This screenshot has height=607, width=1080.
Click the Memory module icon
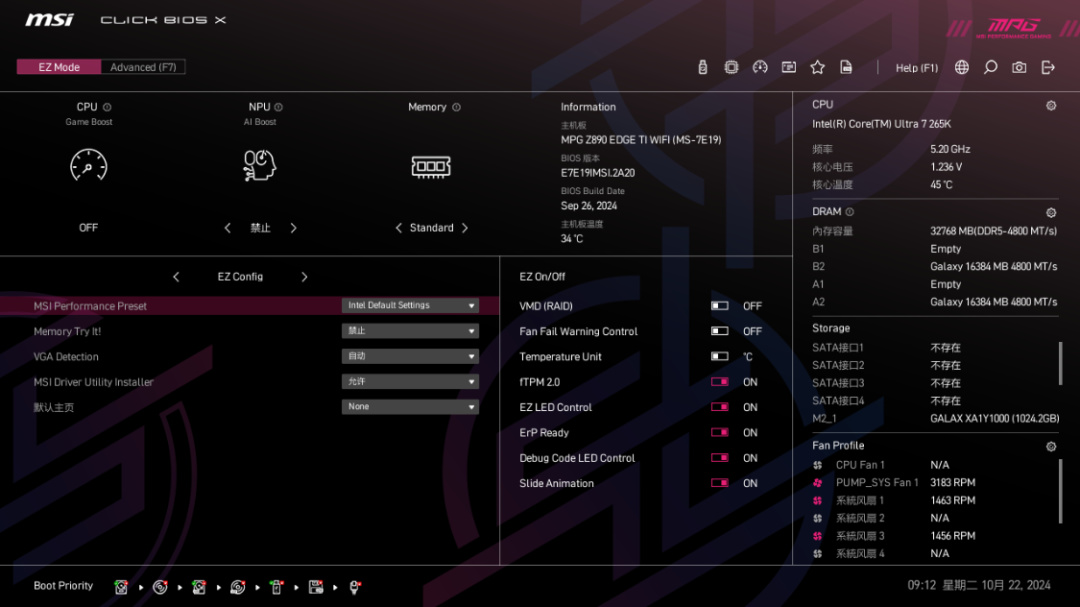point(431,167)
